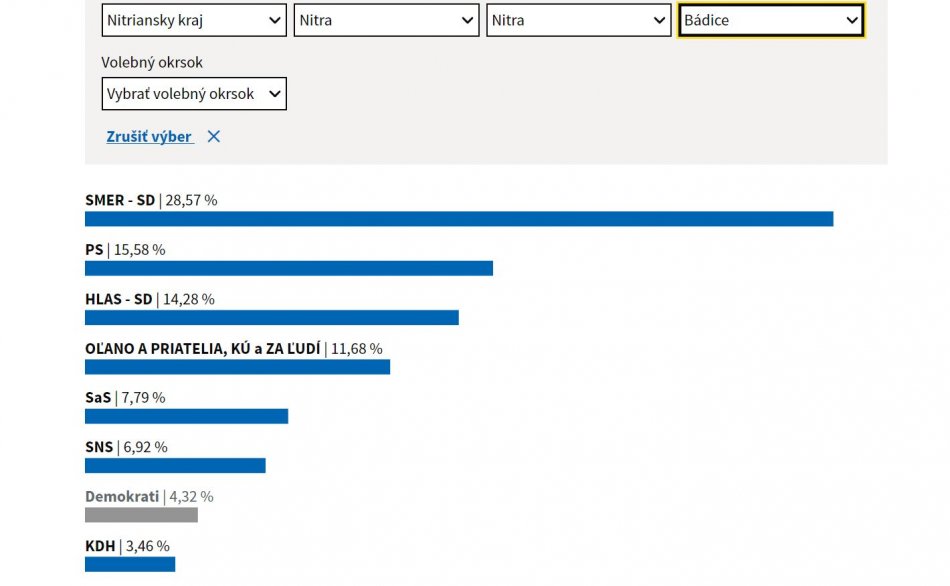Click the SMER - SD result bar
The height and width of the screenshot is (586, 950).
459,219
